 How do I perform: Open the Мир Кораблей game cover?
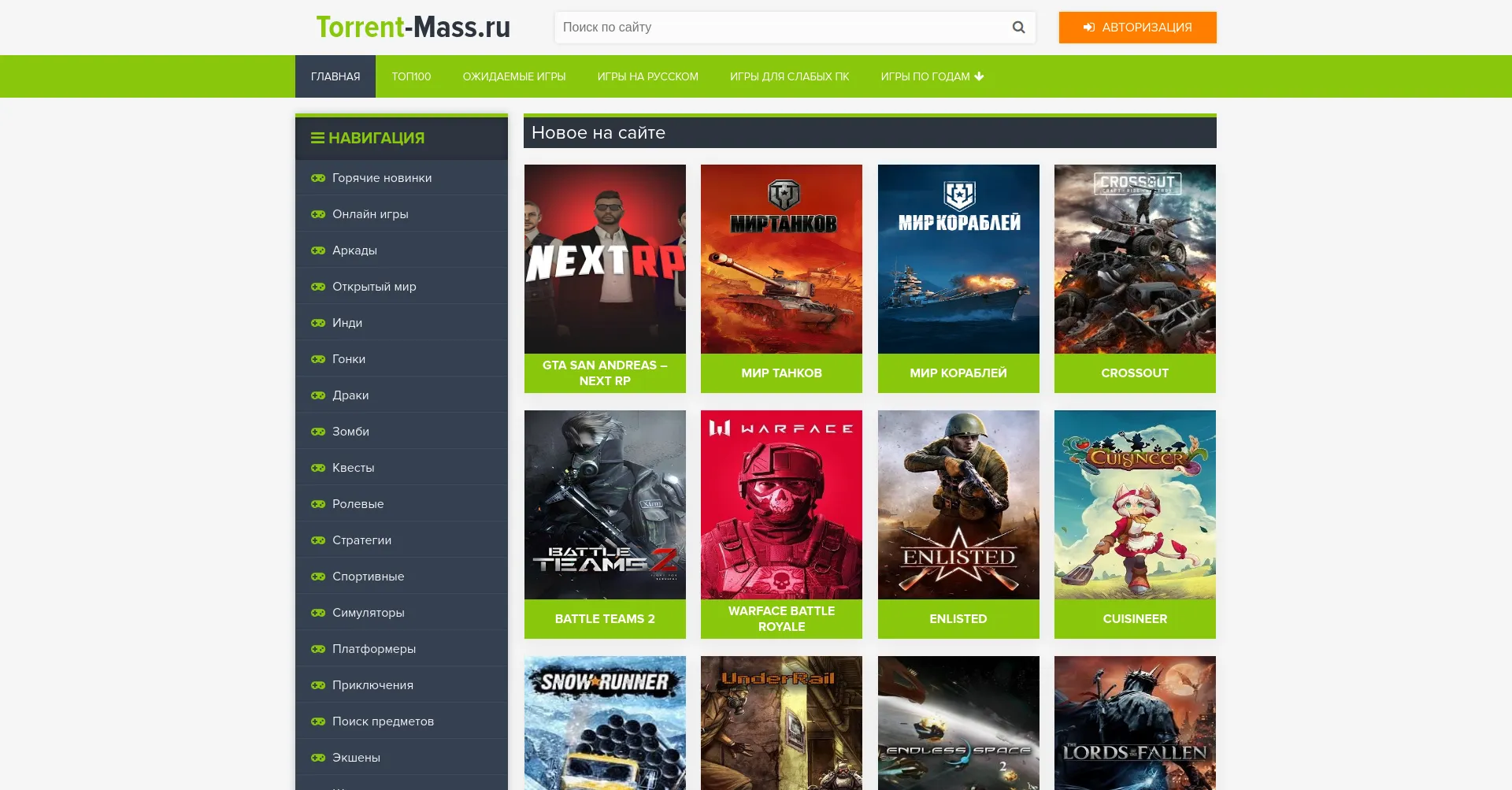point(958,259)
